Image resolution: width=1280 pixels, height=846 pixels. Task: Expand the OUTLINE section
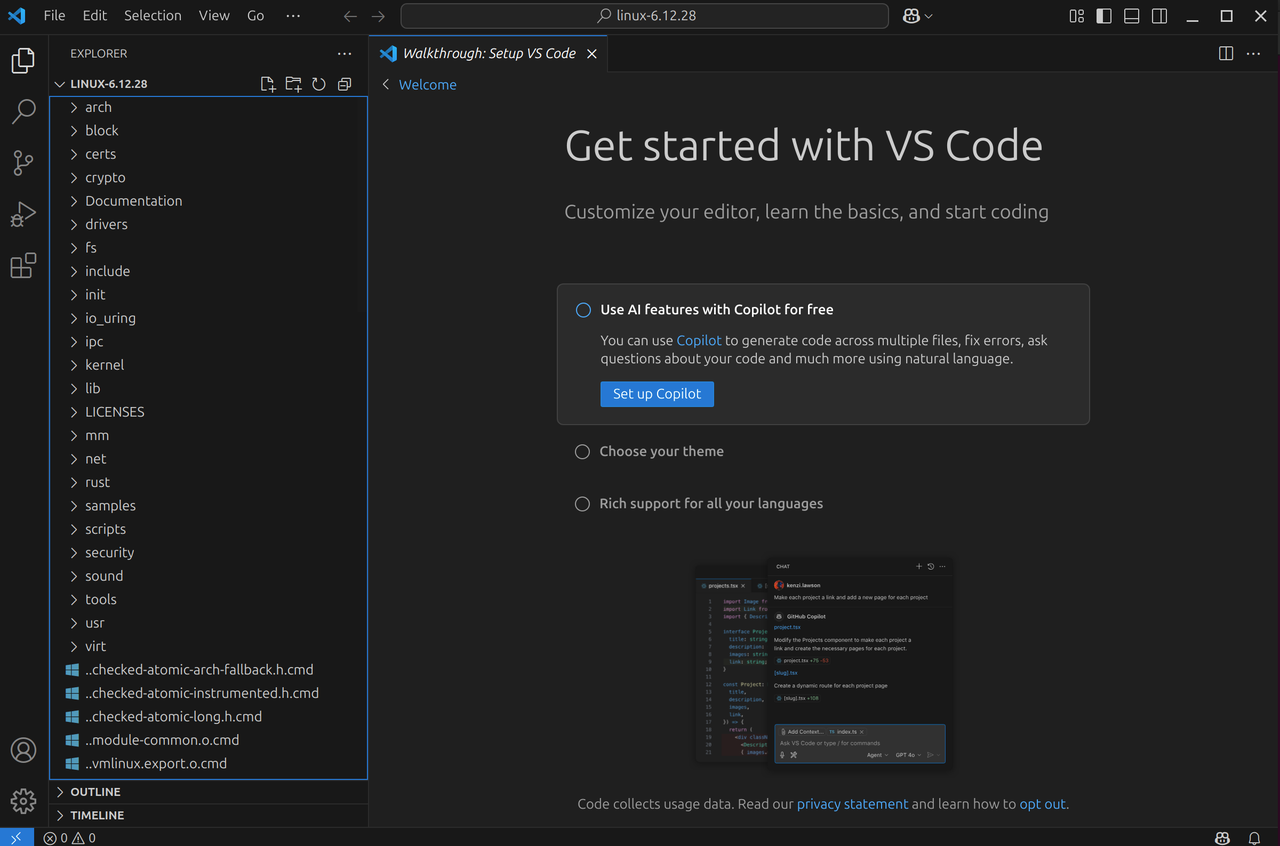tap(208, 792)
